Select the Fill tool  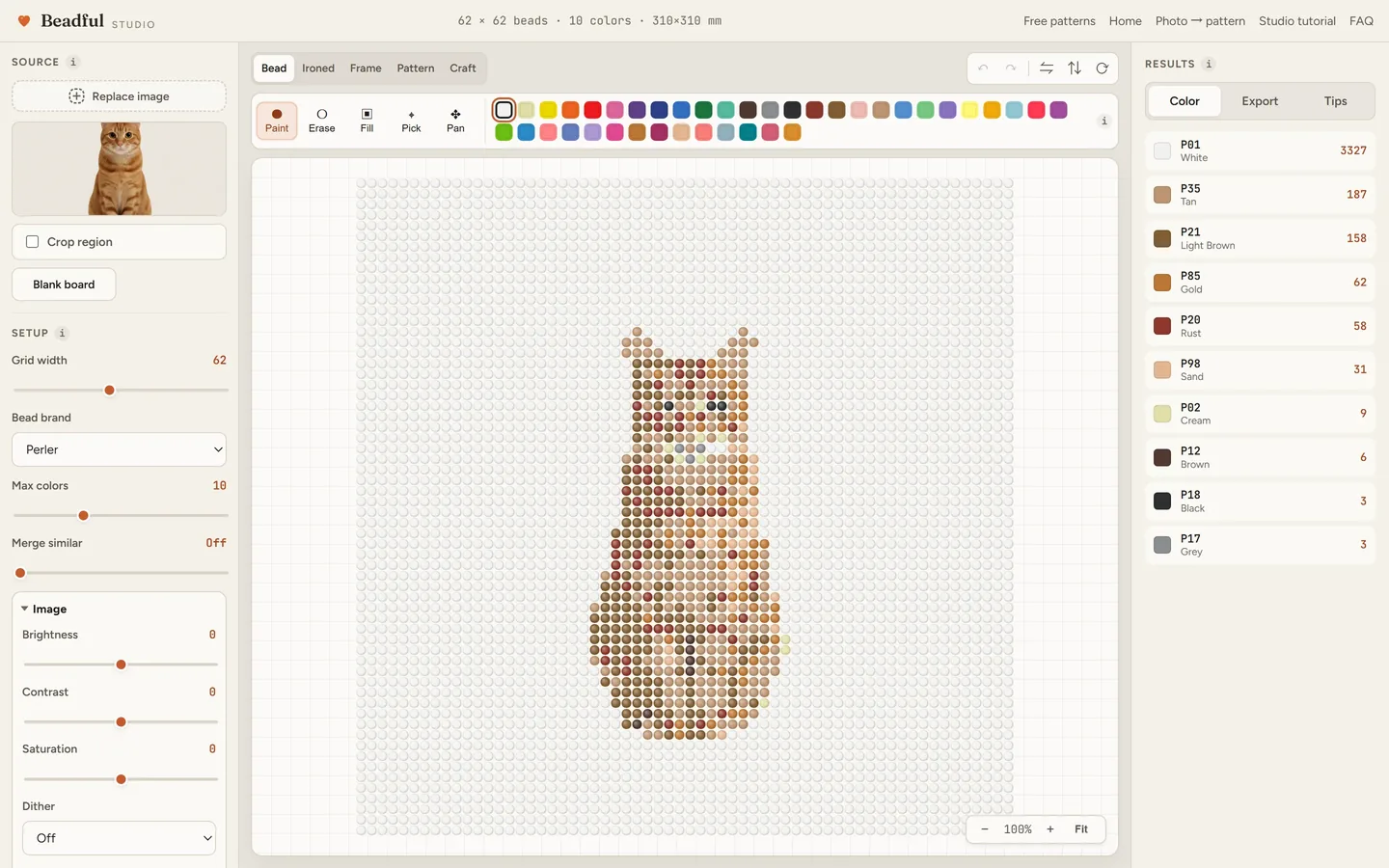tap(367, 121)
